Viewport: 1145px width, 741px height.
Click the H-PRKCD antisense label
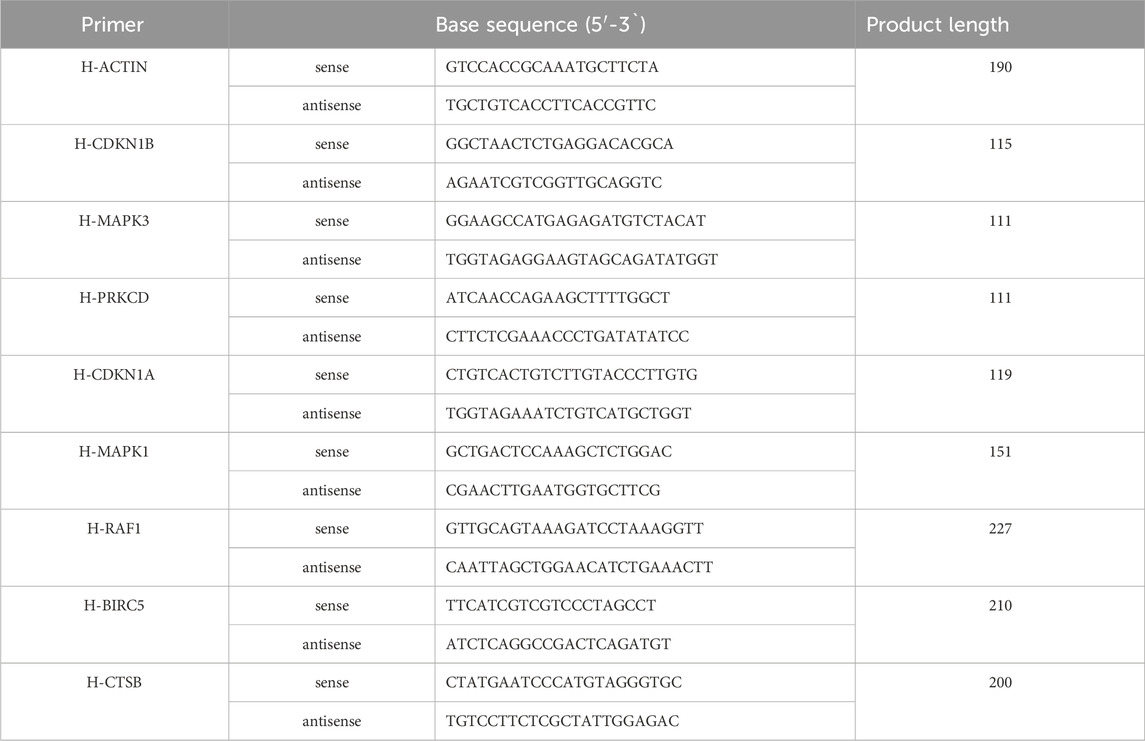pos(332,337)
